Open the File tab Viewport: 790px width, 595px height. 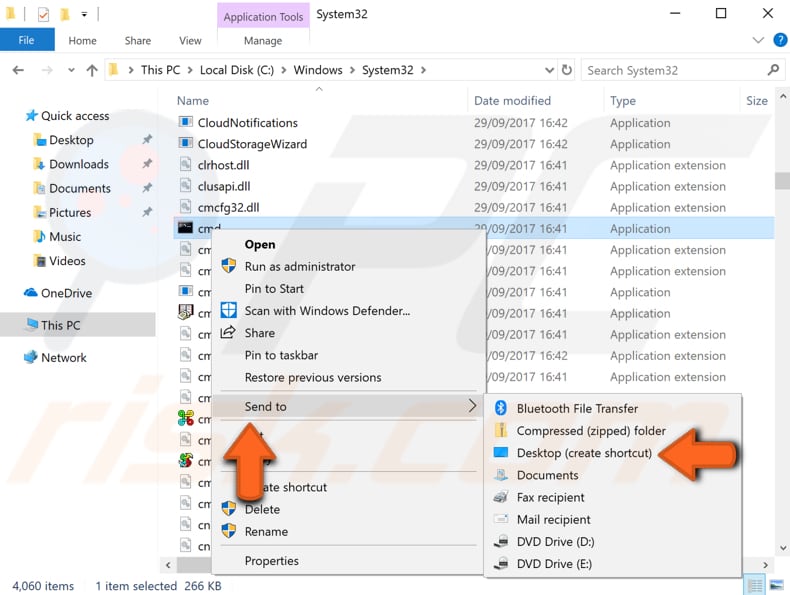click(27, 40)
